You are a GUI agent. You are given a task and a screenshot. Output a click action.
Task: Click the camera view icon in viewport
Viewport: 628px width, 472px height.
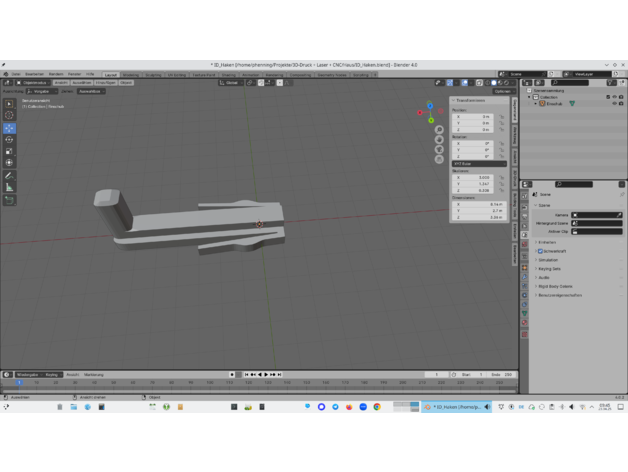tap(439, 149)
